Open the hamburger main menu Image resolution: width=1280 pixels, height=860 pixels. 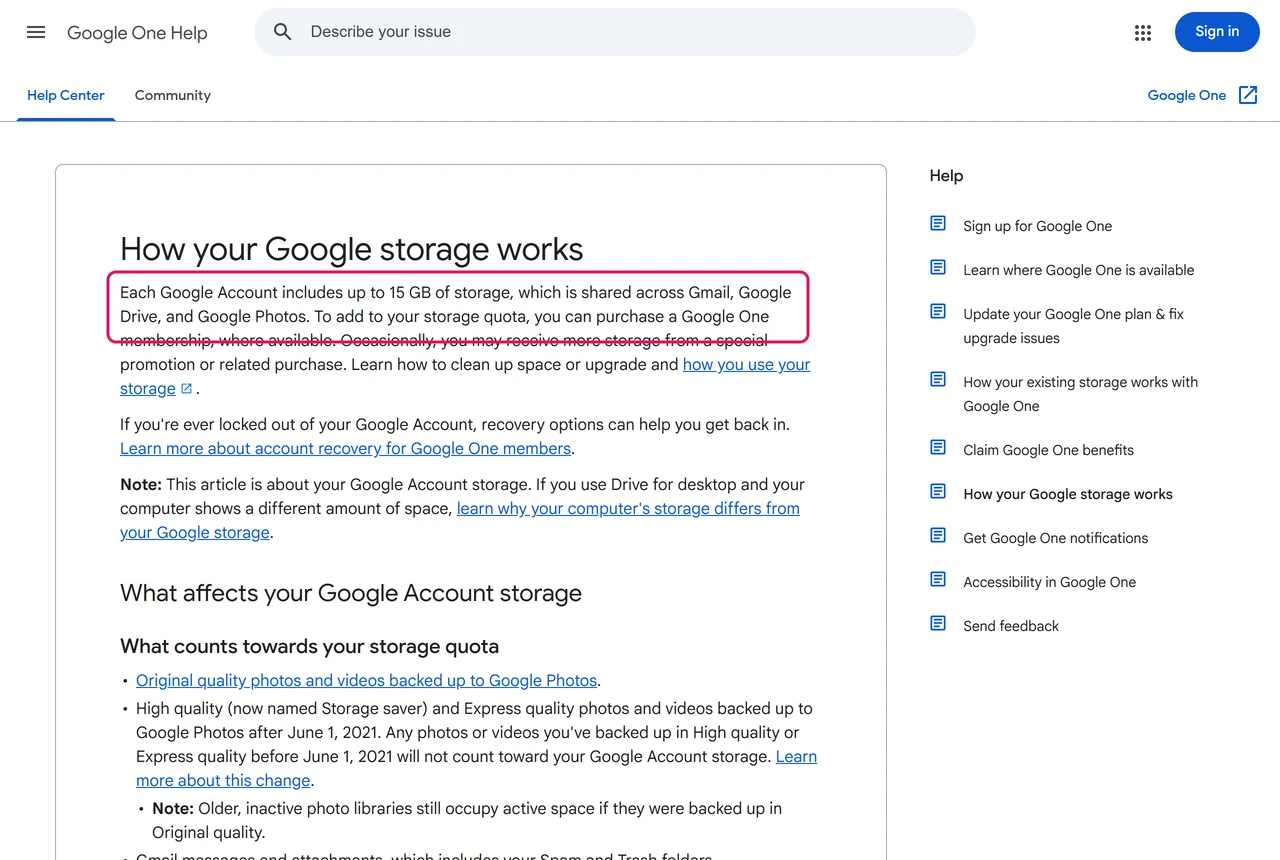[36, 32]
